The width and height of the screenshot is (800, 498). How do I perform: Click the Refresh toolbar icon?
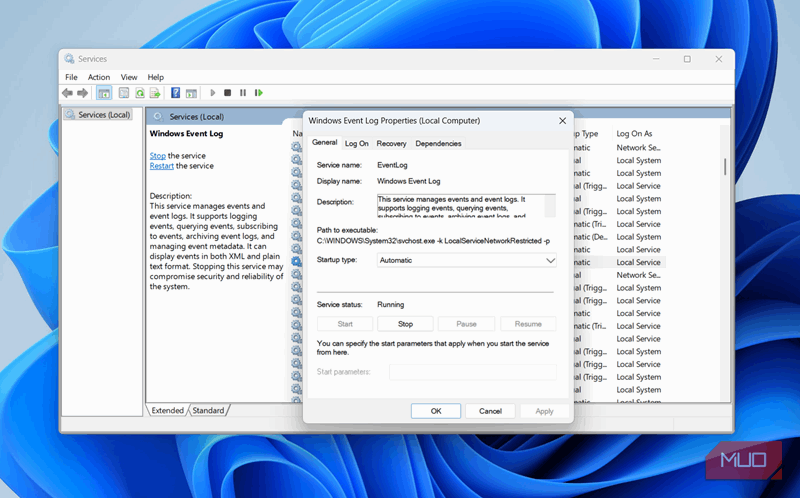pyautogui.click(x=140, y=93)
